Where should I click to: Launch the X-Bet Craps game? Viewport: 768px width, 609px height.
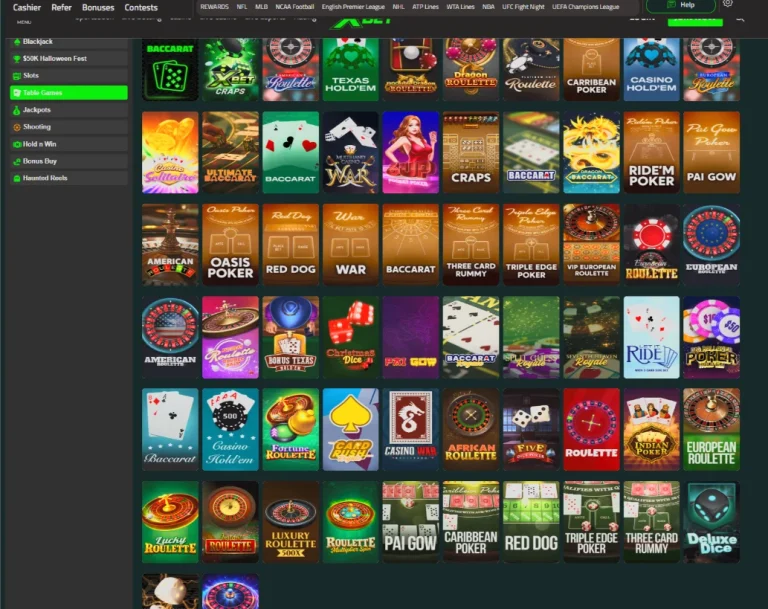(230, 69)
